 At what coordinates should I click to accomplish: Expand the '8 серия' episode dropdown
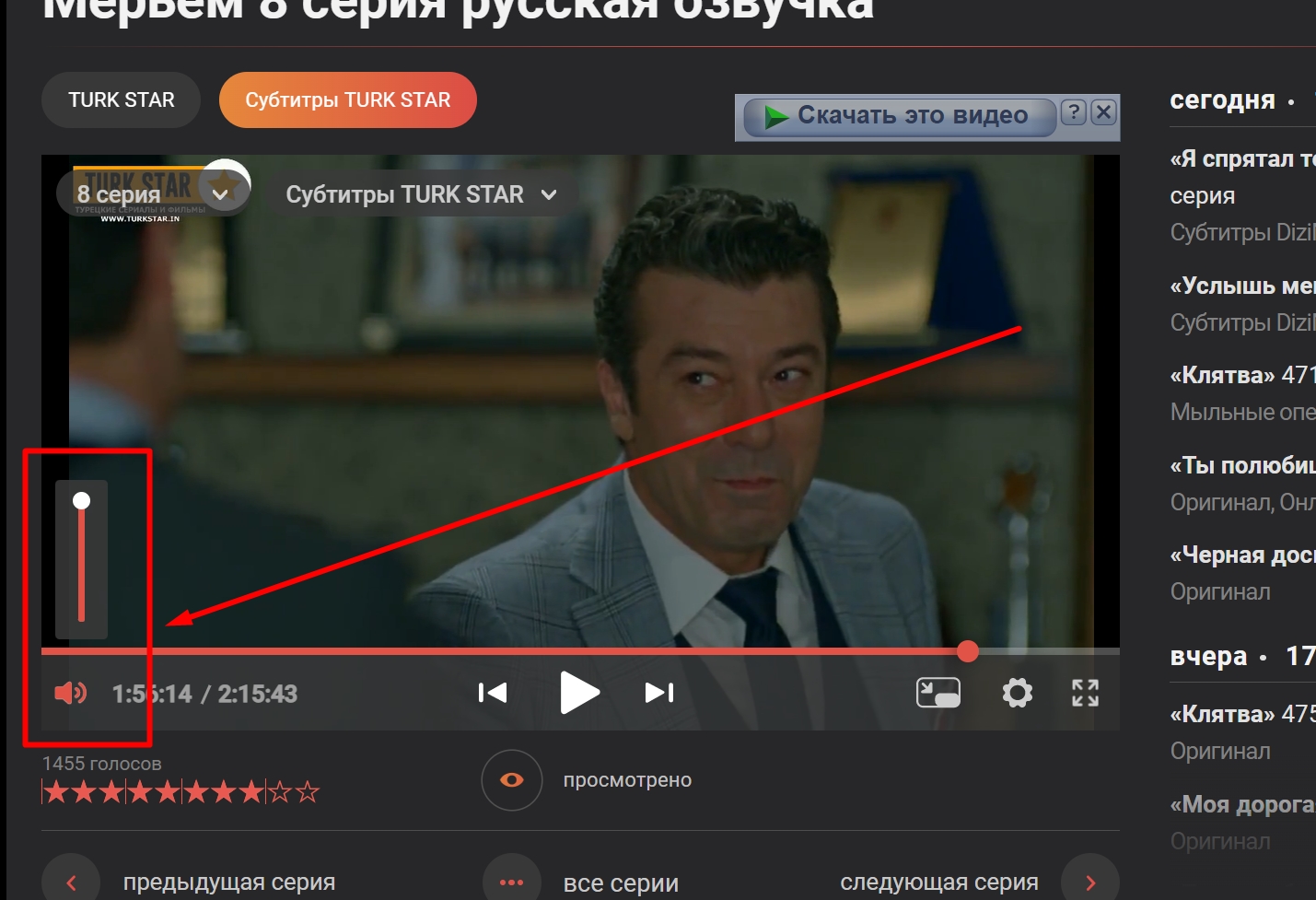click(x=153, y=194)
